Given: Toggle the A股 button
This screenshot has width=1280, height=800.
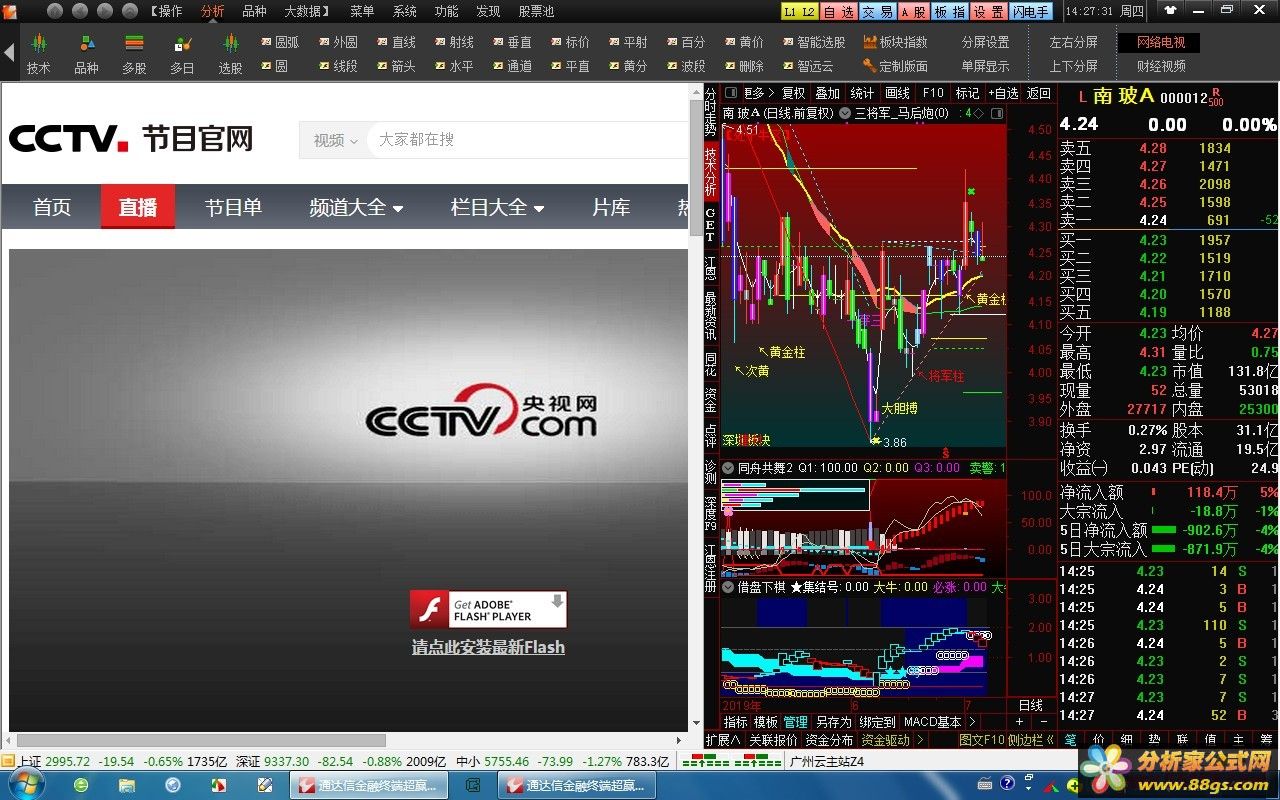Looking at the screenshot, I should point(913,11).
